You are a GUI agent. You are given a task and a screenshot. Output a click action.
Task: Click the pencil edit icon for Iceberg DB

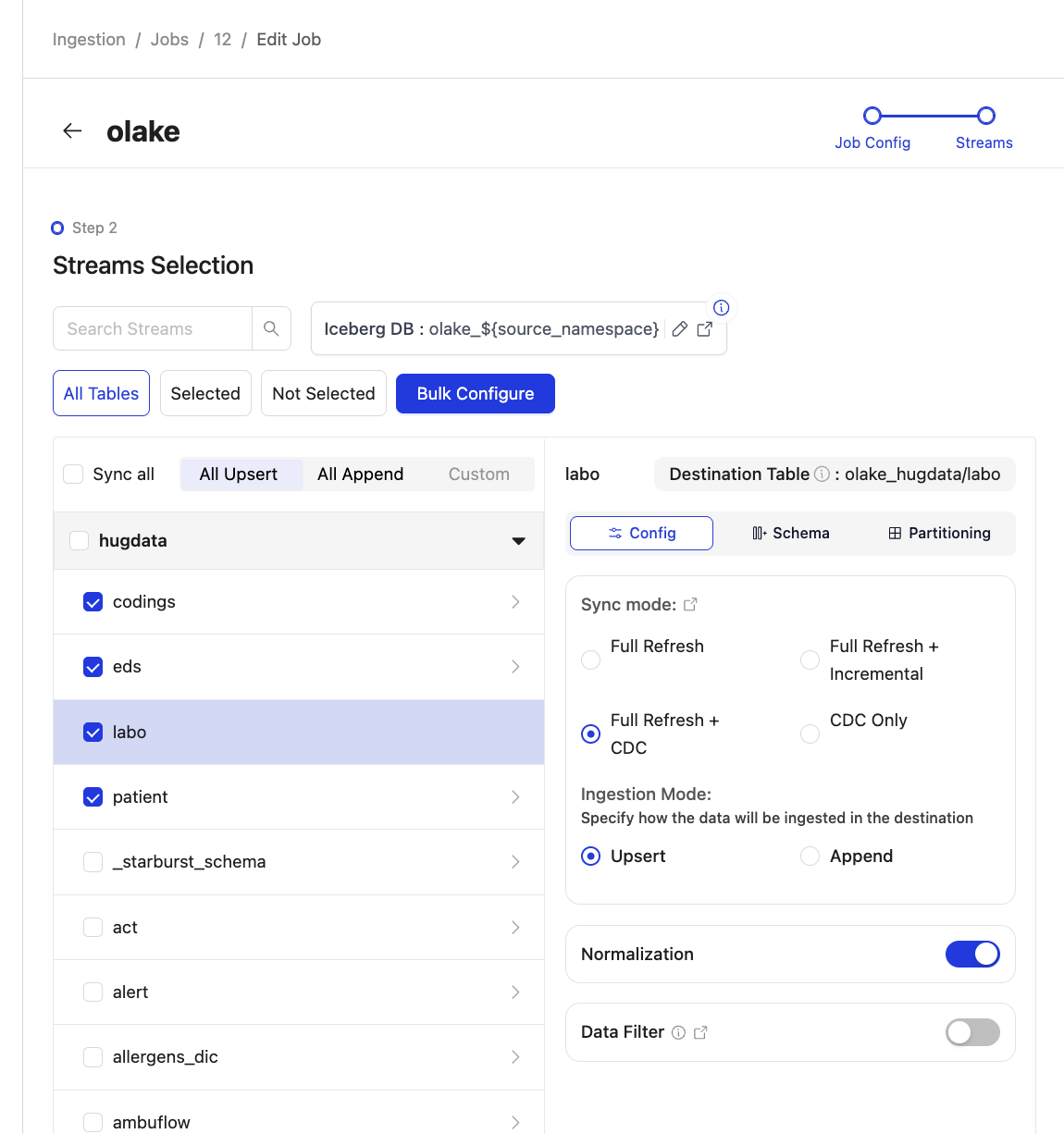(680, 329)
